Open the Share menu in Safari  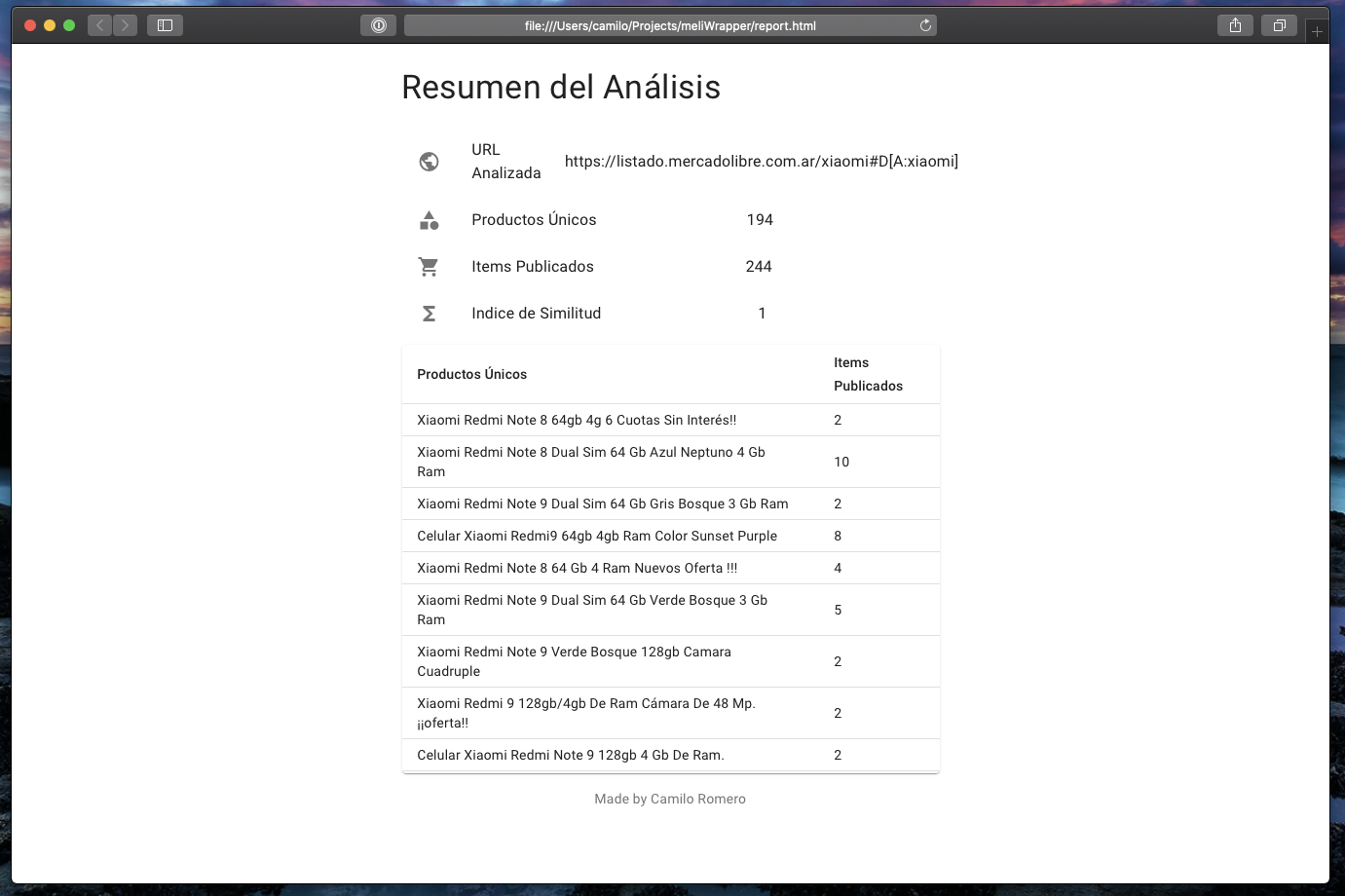[1235, 25]
